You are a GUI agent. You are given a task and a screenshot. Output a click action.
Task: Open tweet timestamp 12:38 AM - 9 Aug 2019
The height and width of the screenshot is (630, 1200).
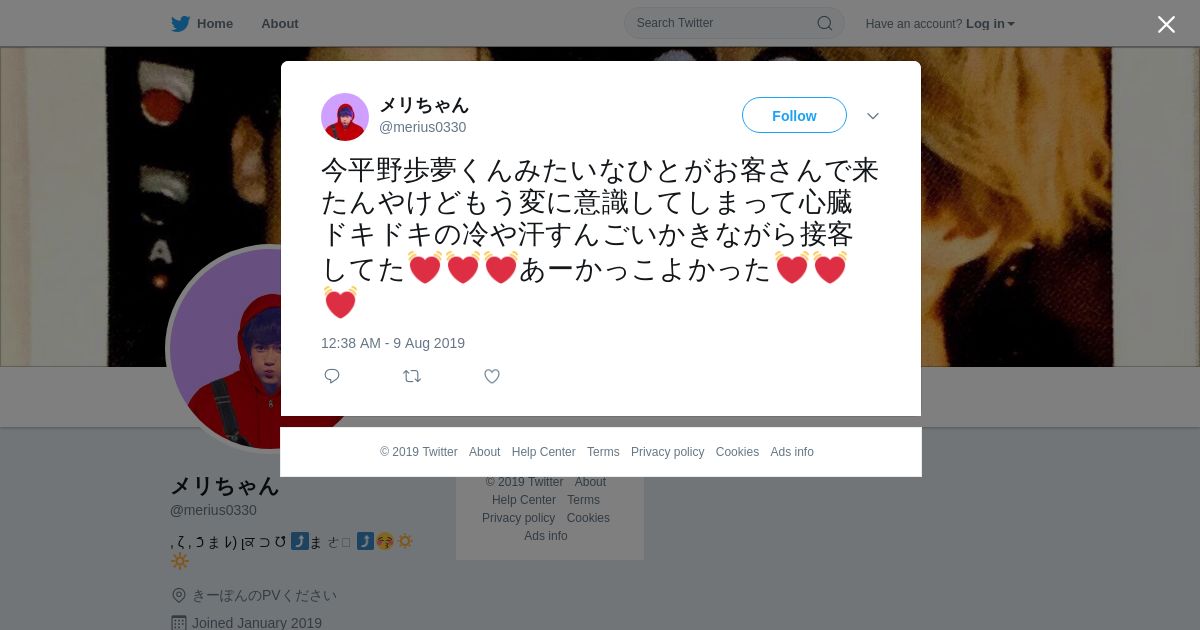[393, 343]
